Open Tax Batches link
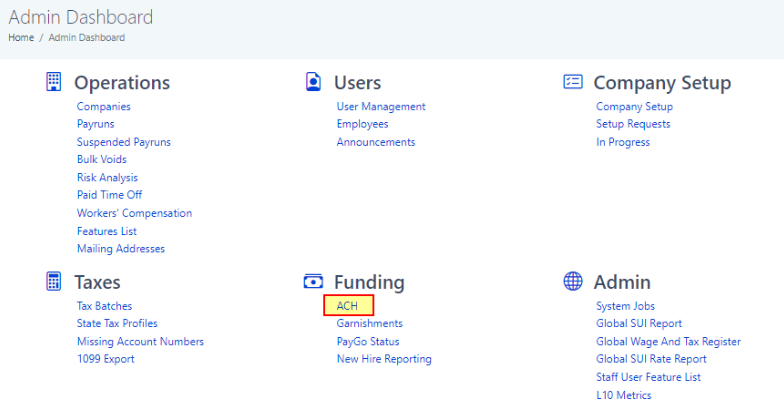The height and width of the screenshot is (419, 784). (104, 306)
